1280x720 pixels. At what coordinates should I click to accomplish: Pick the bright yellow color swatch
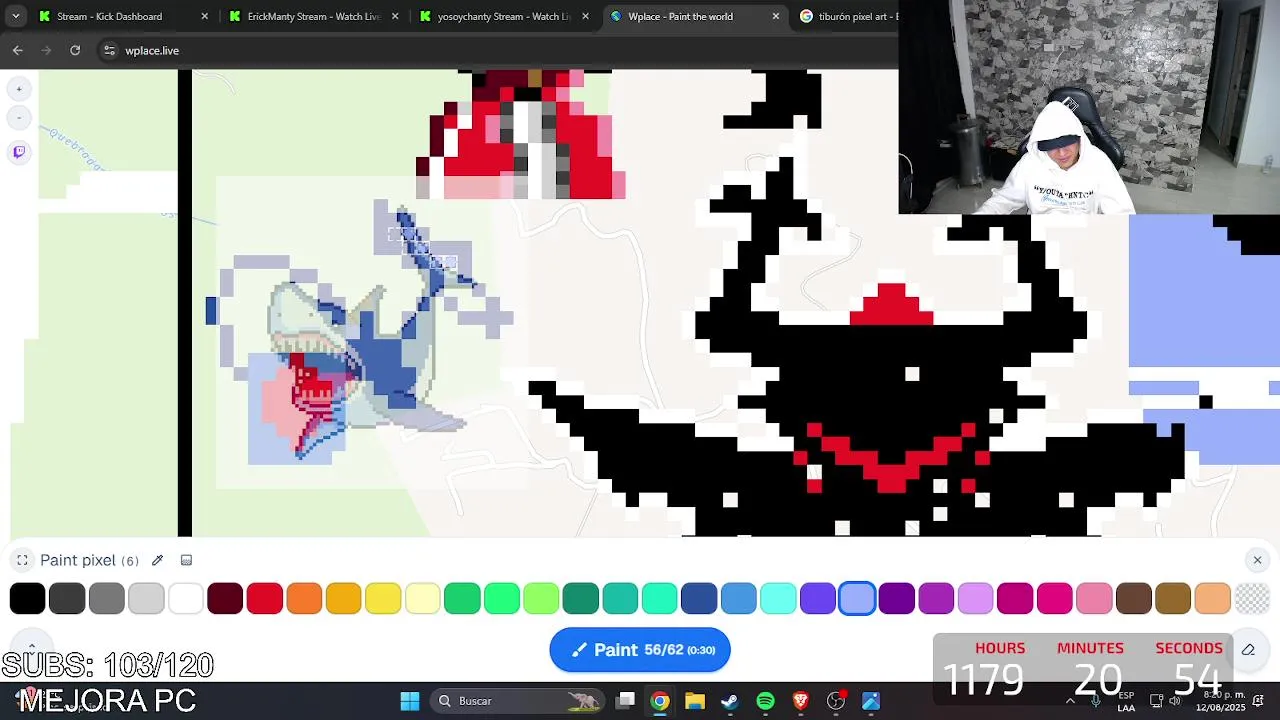tap(383, 598)
